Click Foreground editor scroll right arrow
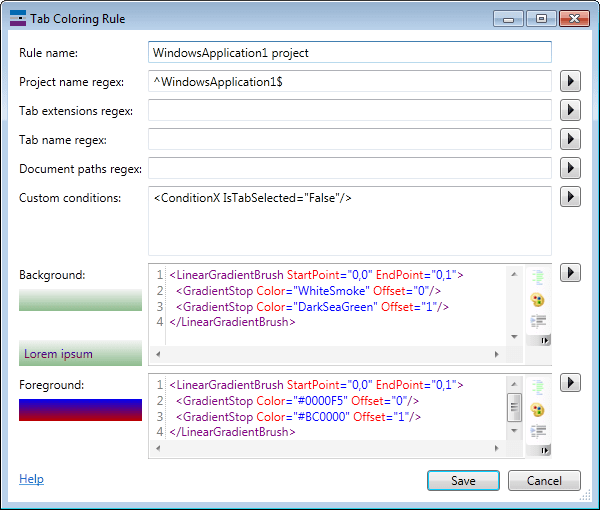Viewport: 600px width, 510px height. pos(497,448)
